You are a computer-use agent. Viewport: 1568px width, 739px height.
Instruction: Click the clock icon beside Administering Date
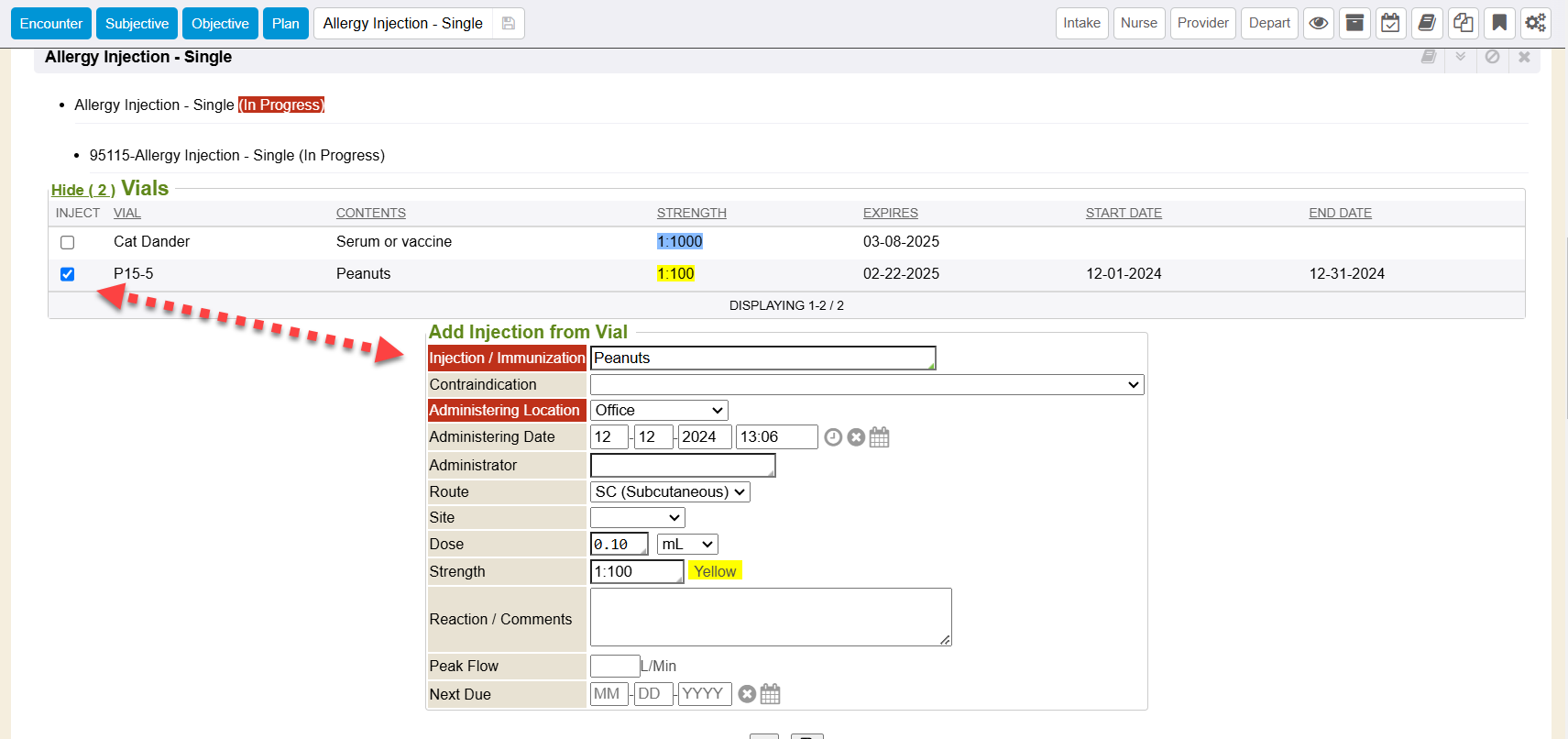pyautogui.click(x=833, y=437)
